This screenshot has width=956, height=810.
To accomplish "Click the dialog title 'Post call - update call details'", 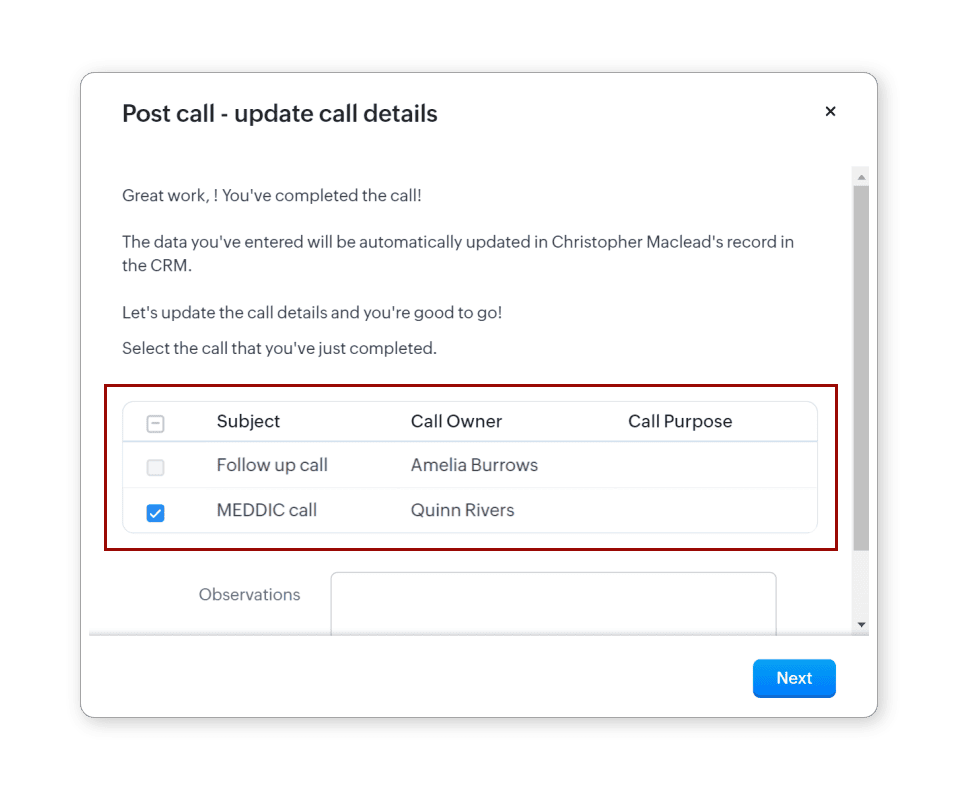I will (x=280, y=114).
